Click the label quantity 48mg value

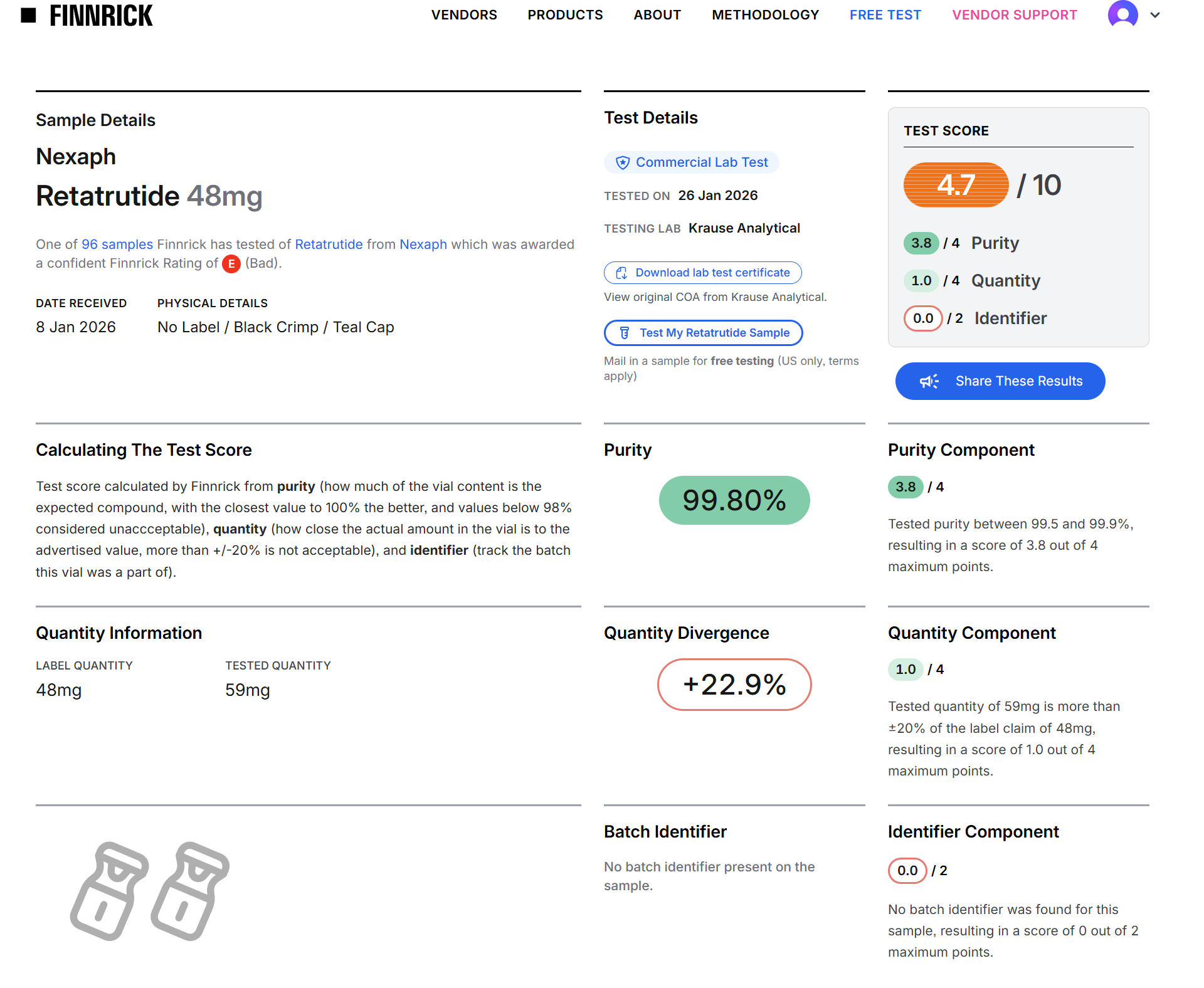[59, 690]
